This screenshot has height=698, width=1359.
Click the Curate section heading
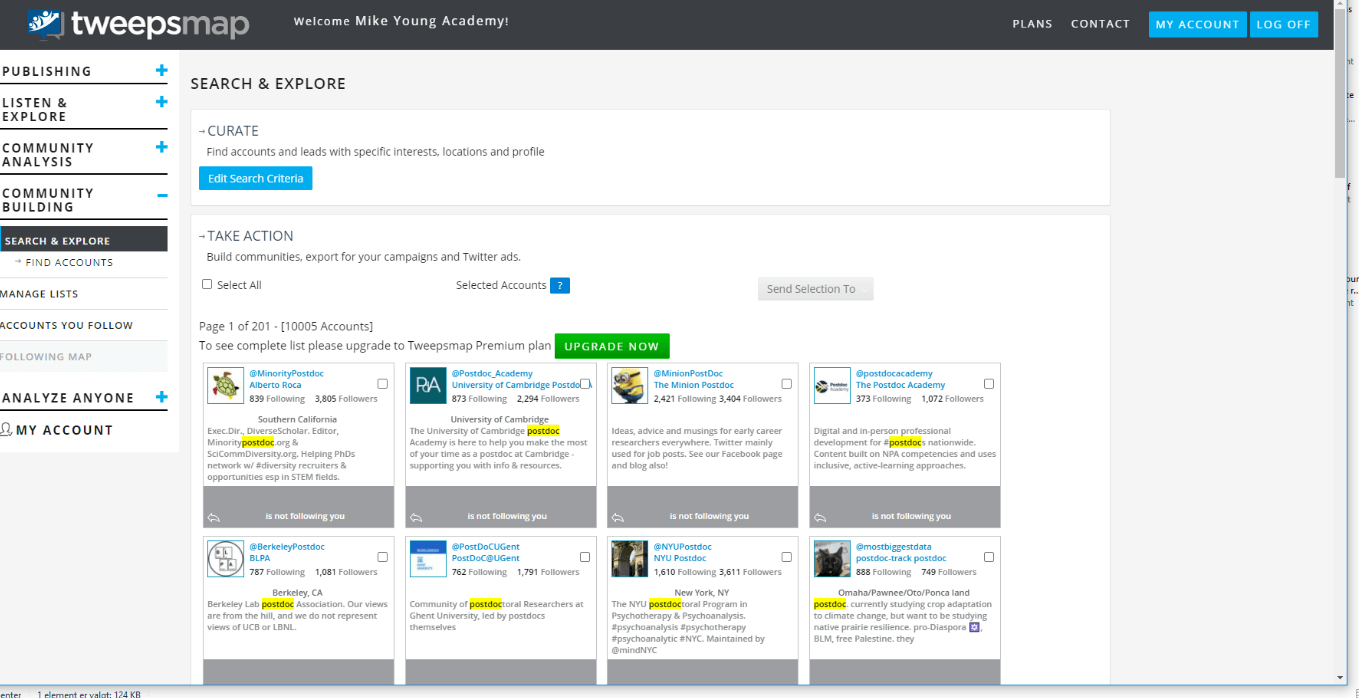pos(232,130)
